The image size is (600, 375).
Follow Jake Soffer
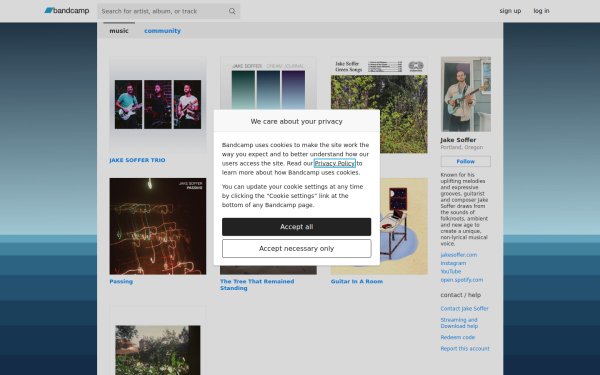pos(466,161)
